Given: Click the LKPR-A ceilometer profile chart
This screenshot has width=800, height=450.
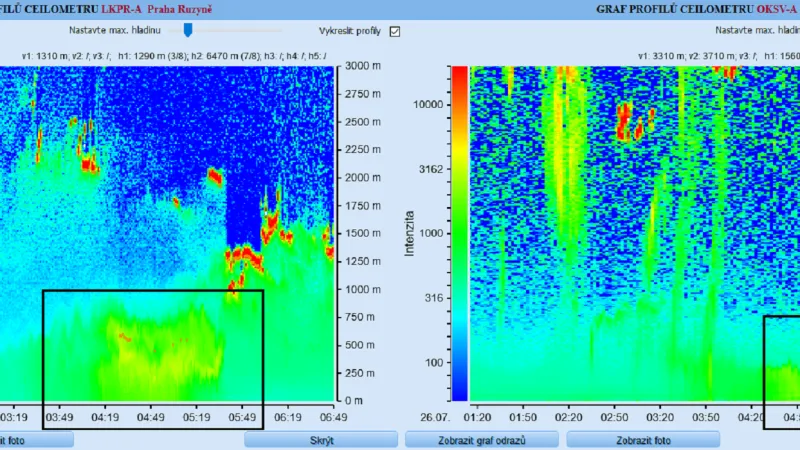Looking at the screenshot, I should (x=167, y=233).
